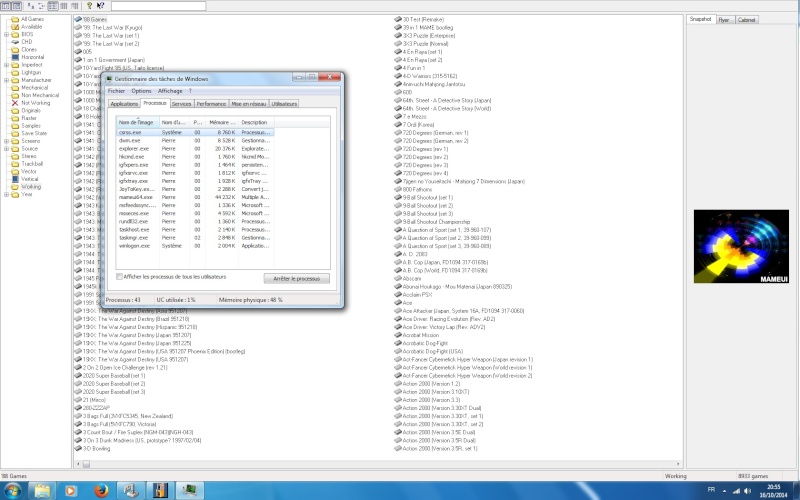The height and width of the screenshot is (500, 800).
Task: Open the Affichage menu
Action: click(170, 91)
